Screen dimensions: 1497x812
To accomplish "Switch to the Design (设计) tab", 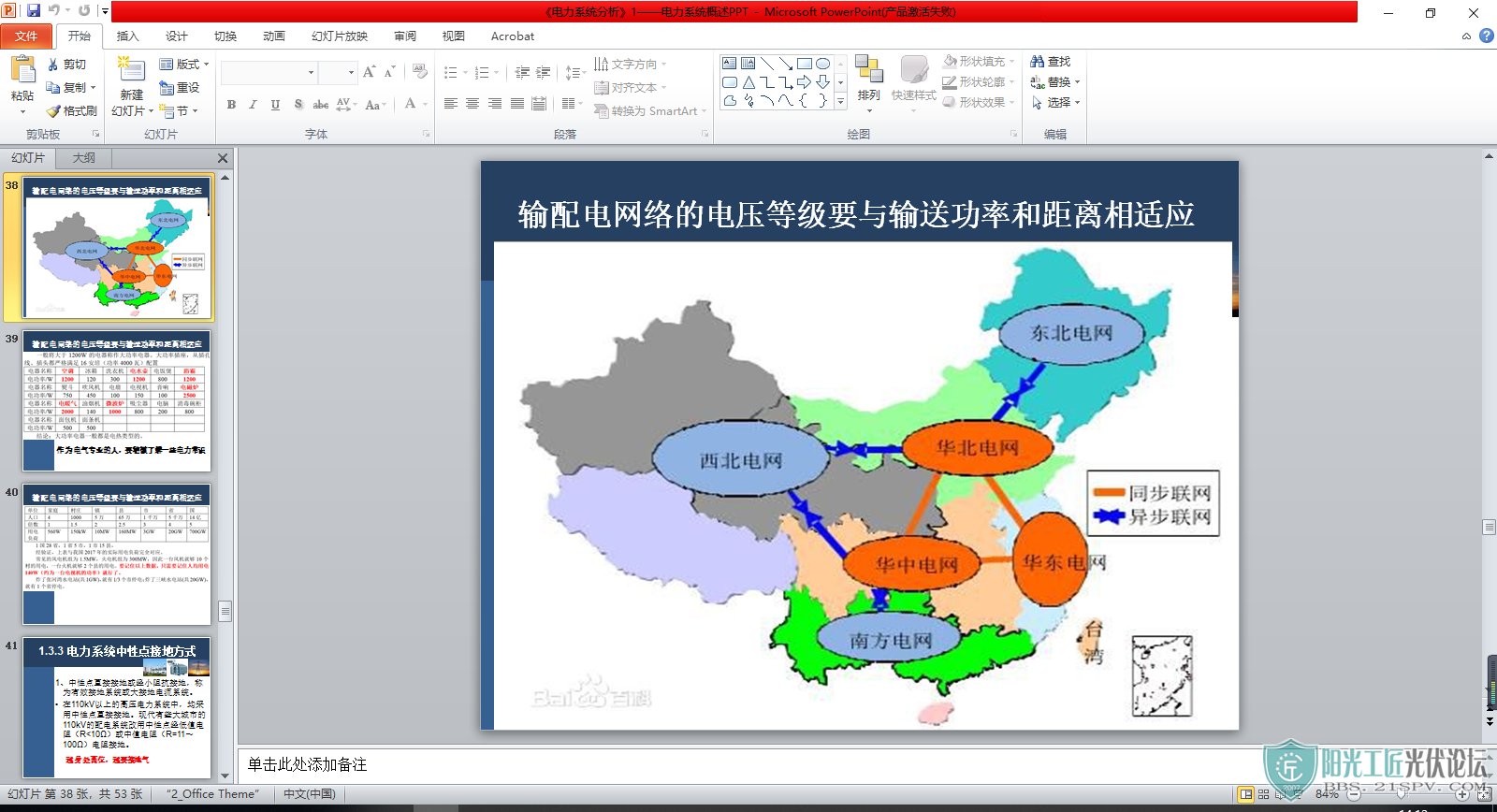I will coord(176,36).
